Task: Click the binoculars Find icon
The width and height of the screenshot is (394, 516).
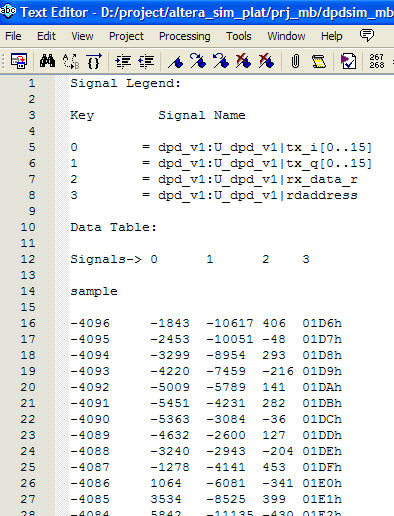Action: (x=47, y=61)
